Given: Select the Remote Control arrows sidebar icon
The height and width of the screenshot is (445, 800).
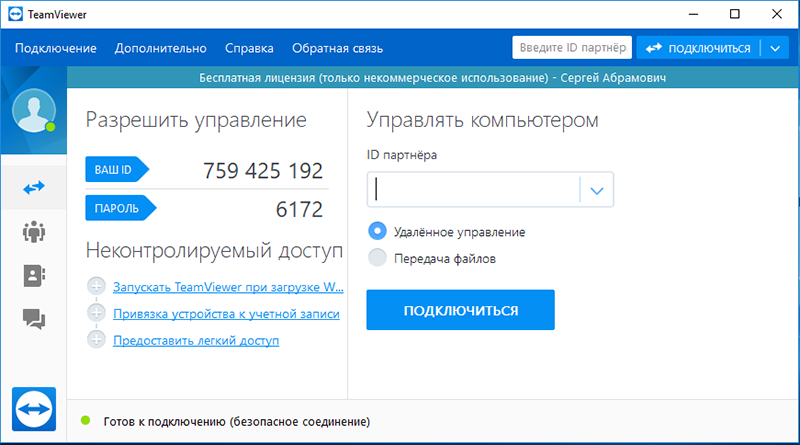Looking at the screenshot, I should [x=34, y=188].
